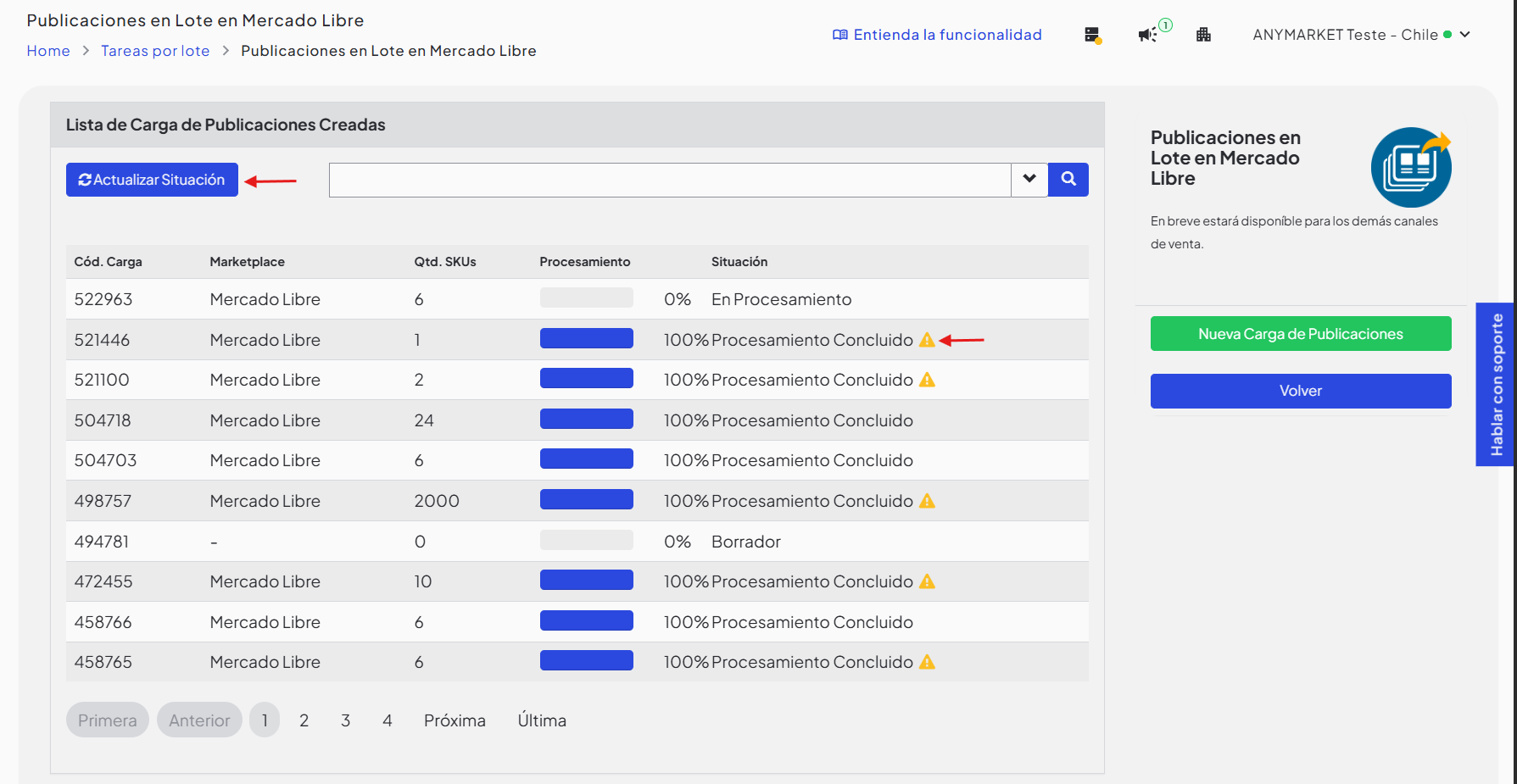Image resolution: width=1517 pixels, height=784 pixels.
Task: Click Qtd. SKUs column header
Action: point(445,262)
